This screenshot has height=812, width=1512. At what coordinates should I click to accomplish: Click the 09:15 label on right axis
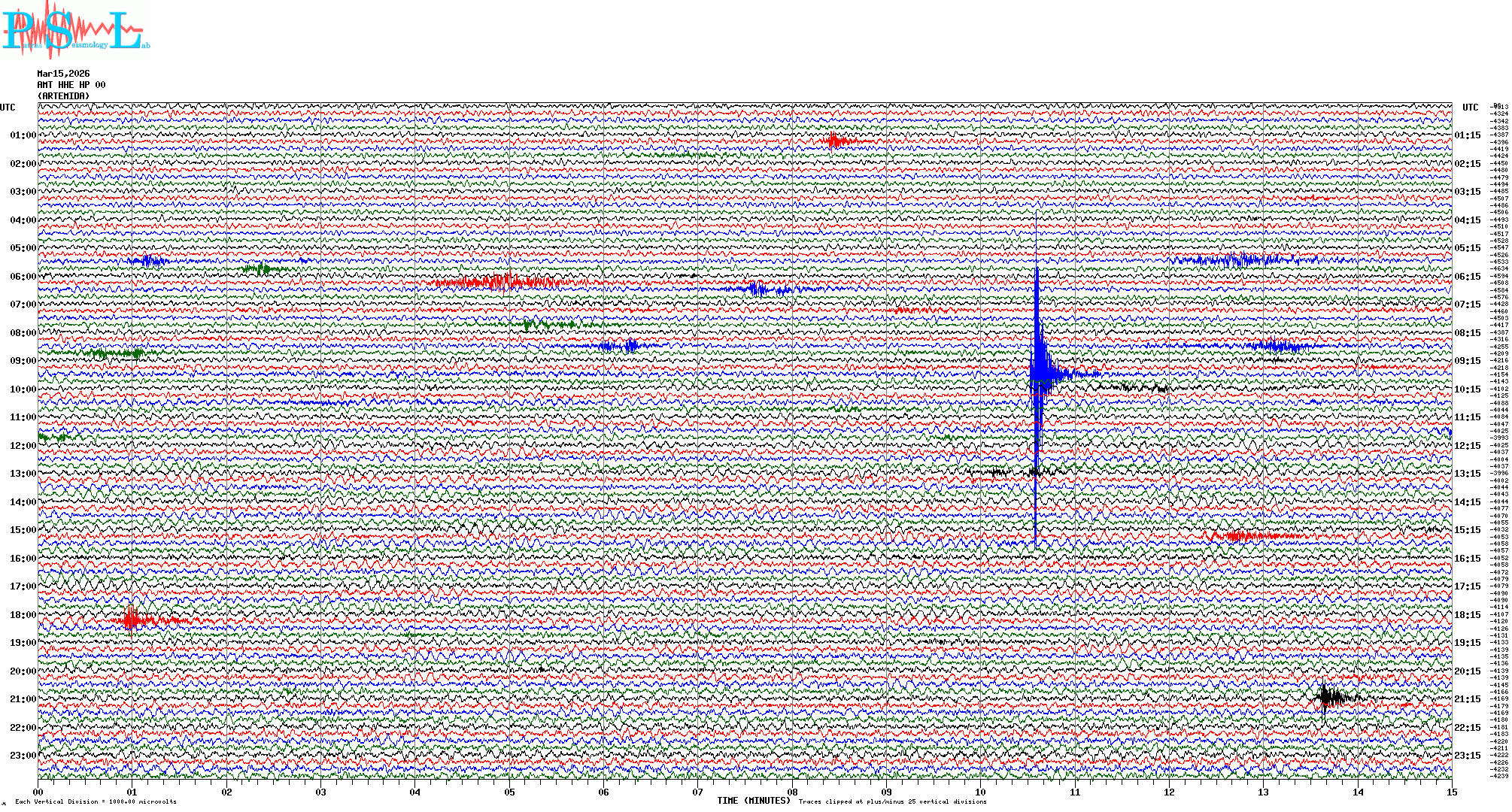pos(1467,361)
